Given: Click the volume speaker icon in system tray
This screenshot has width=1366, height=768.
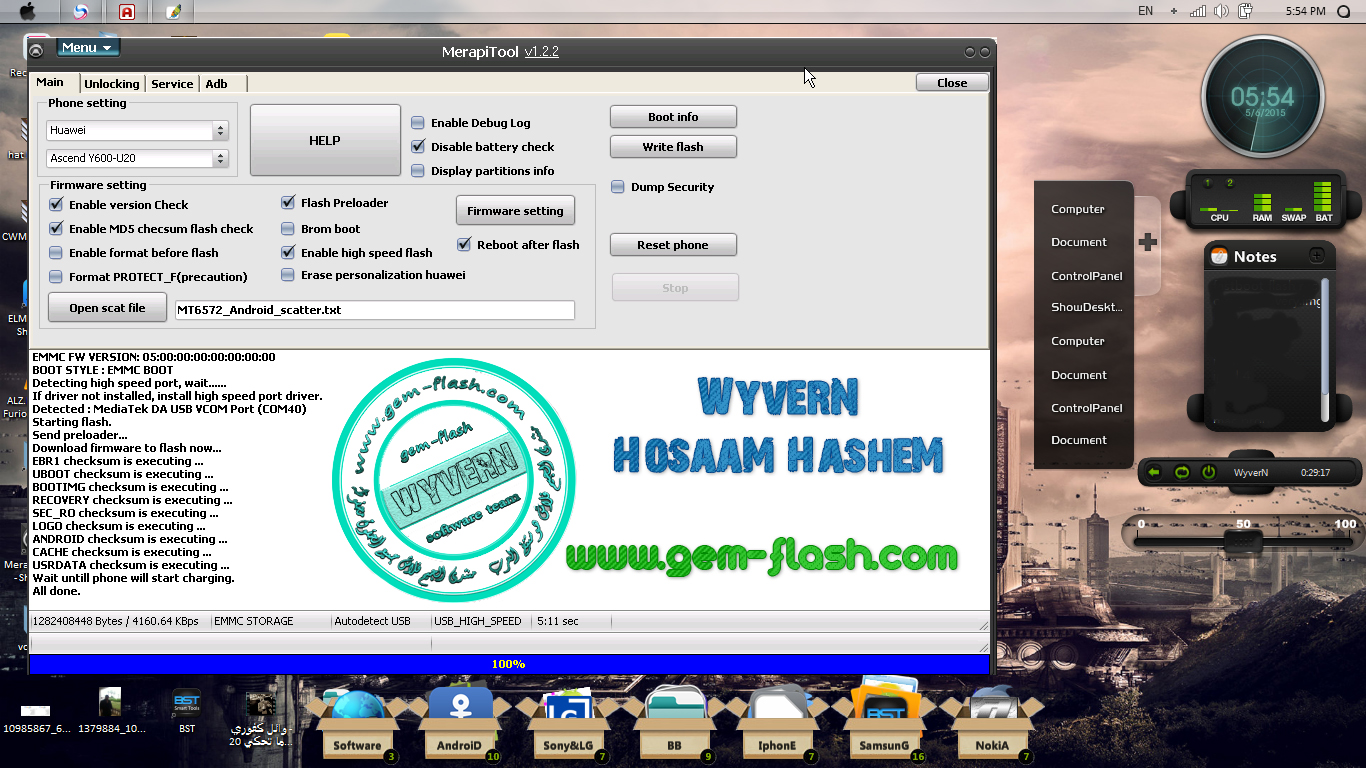Looking at the screenshot, I should [x=1221, y=11].
